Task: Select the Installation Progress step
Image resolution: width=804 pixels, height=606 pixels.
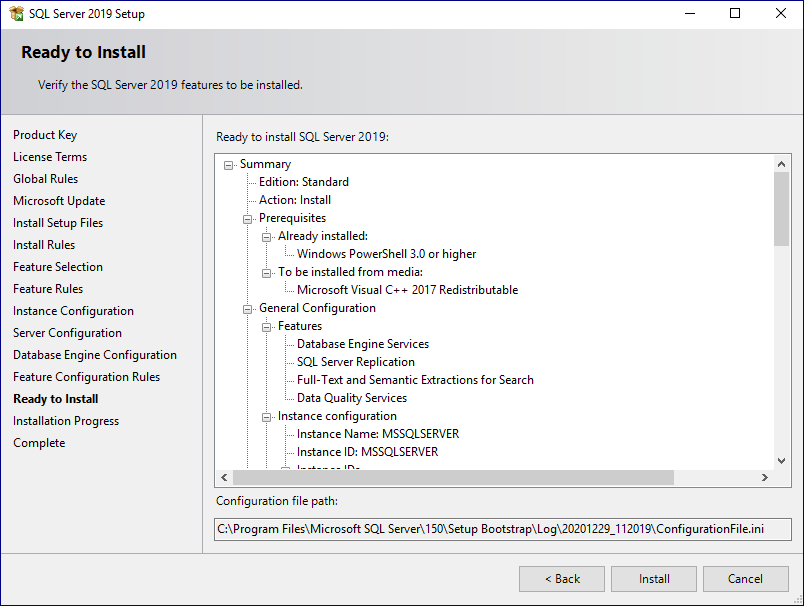Action: (x=66, y=420)
